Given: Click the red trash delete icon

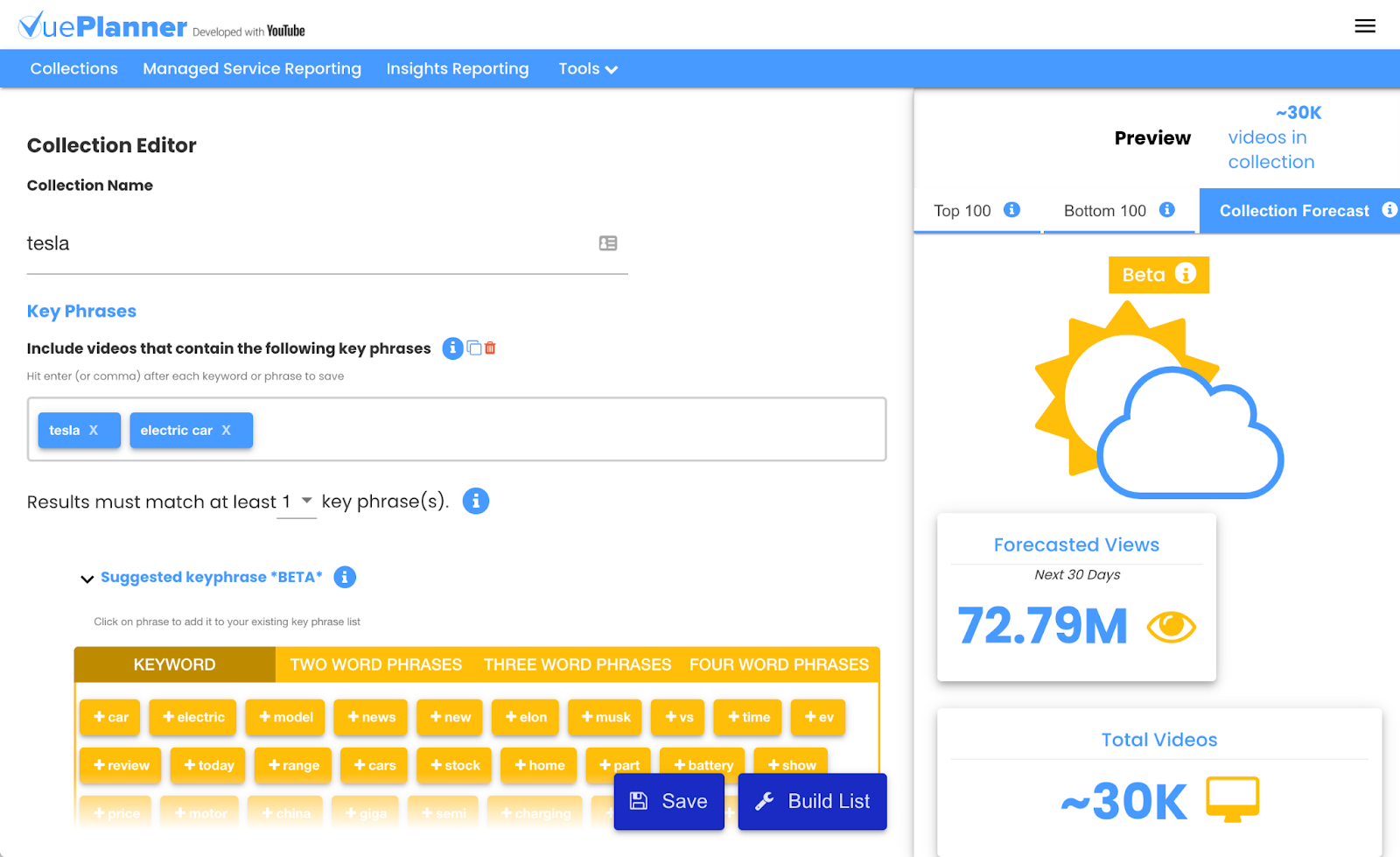Looking at the screenshot, I should click(x=490, y=348).
